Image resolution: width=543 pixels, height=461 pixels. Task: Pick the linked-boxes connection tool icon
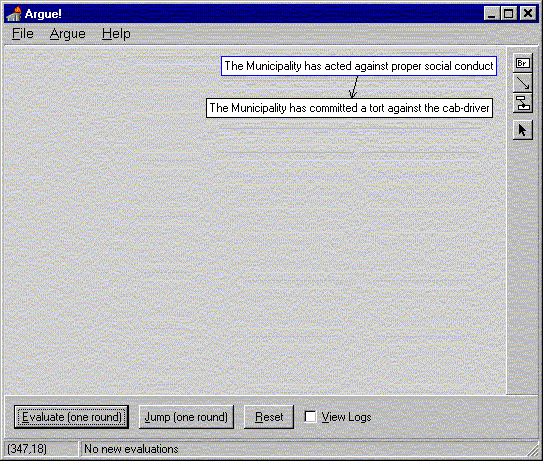click(x=522, y=103)
